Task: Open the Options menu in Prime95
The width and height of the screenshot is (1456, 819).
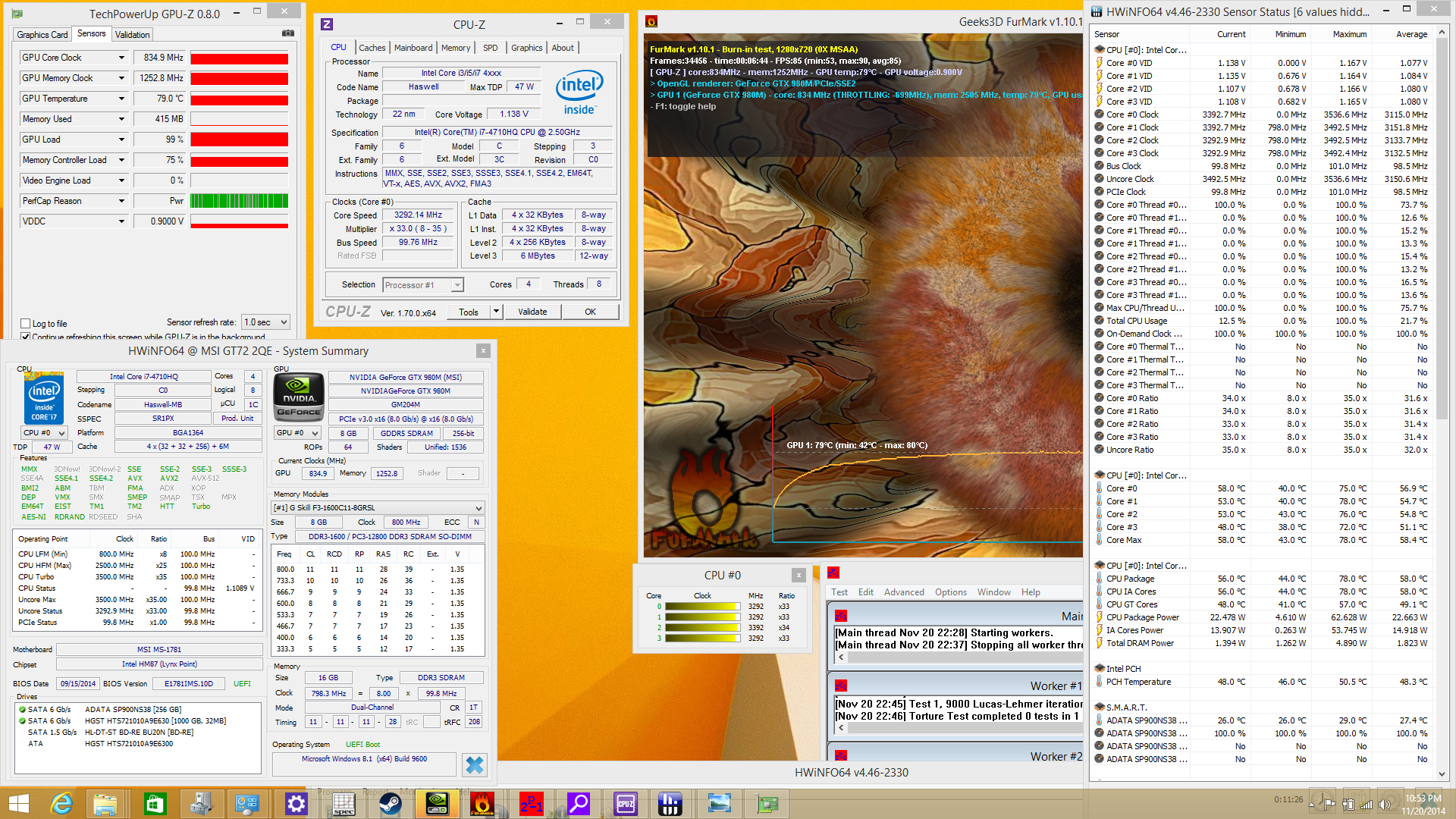Action: point(950,592)
